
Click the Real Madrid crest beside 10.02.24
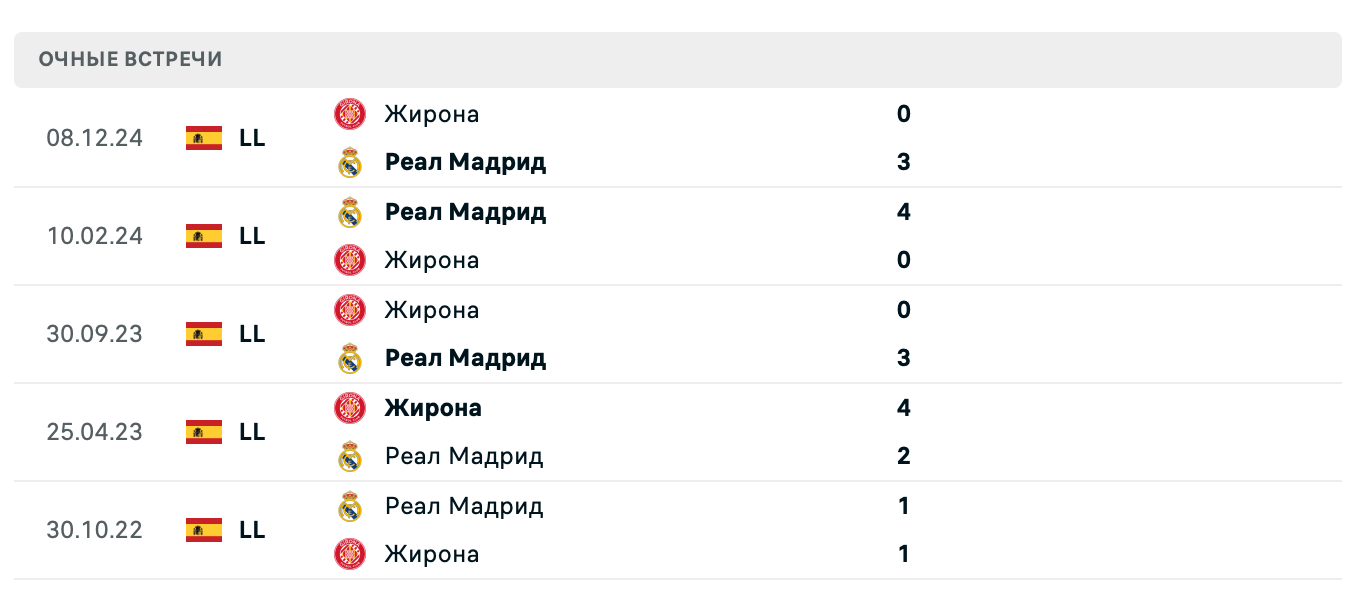[x=349, y=212]
